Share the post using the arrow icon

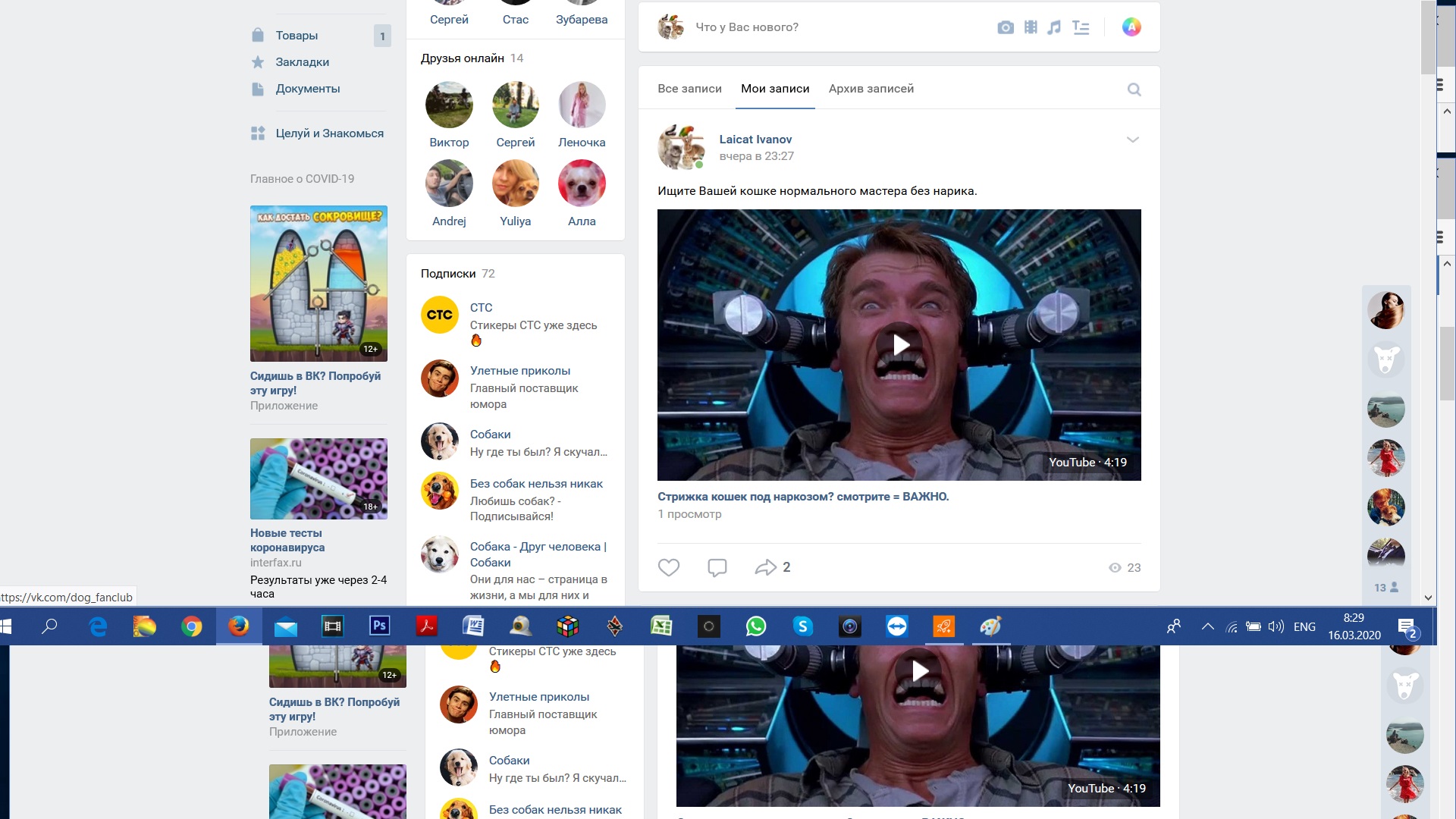[x=765, y=567]
